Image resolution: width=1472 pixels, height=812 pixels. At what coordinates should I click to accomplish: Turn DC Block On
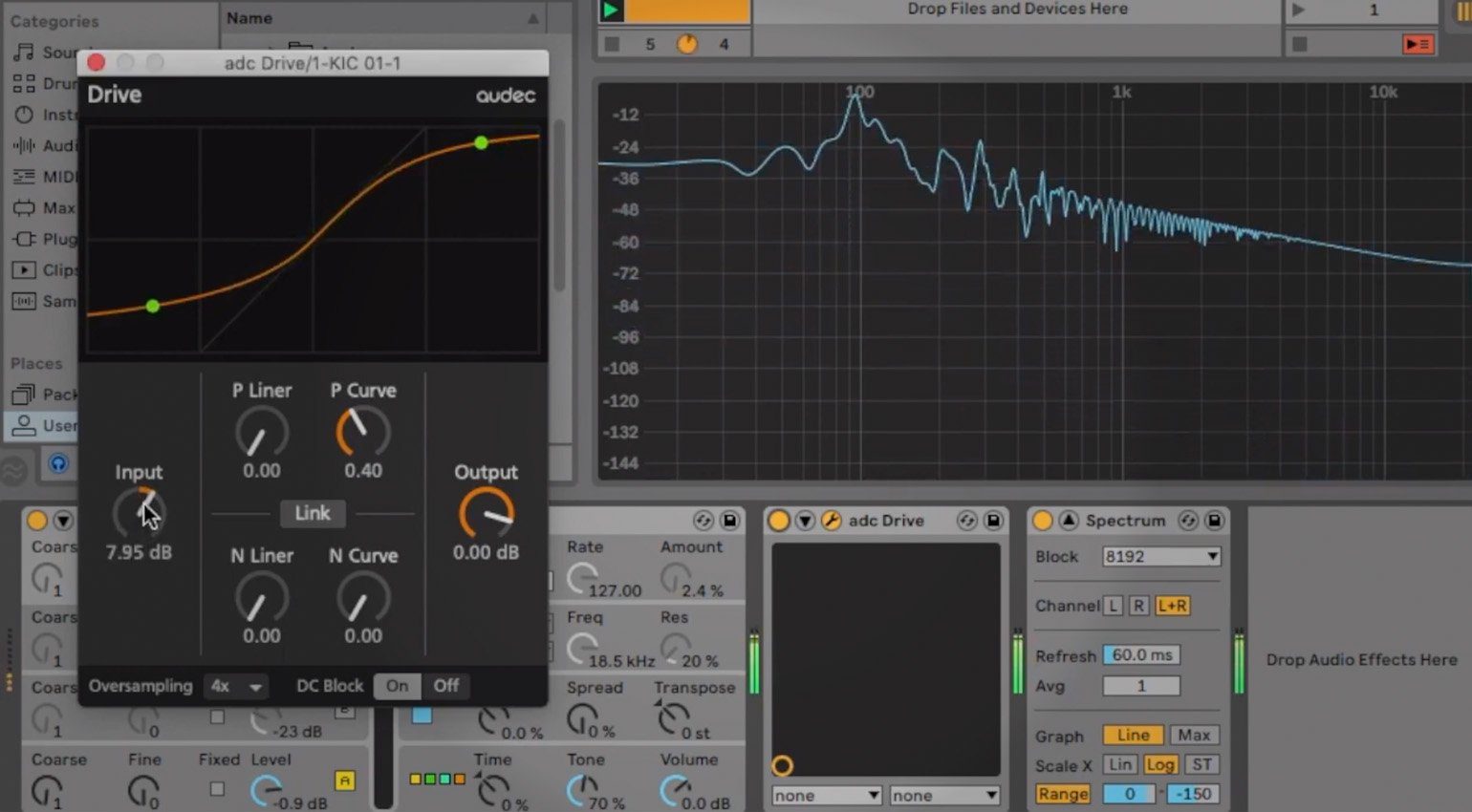point(398,686)
